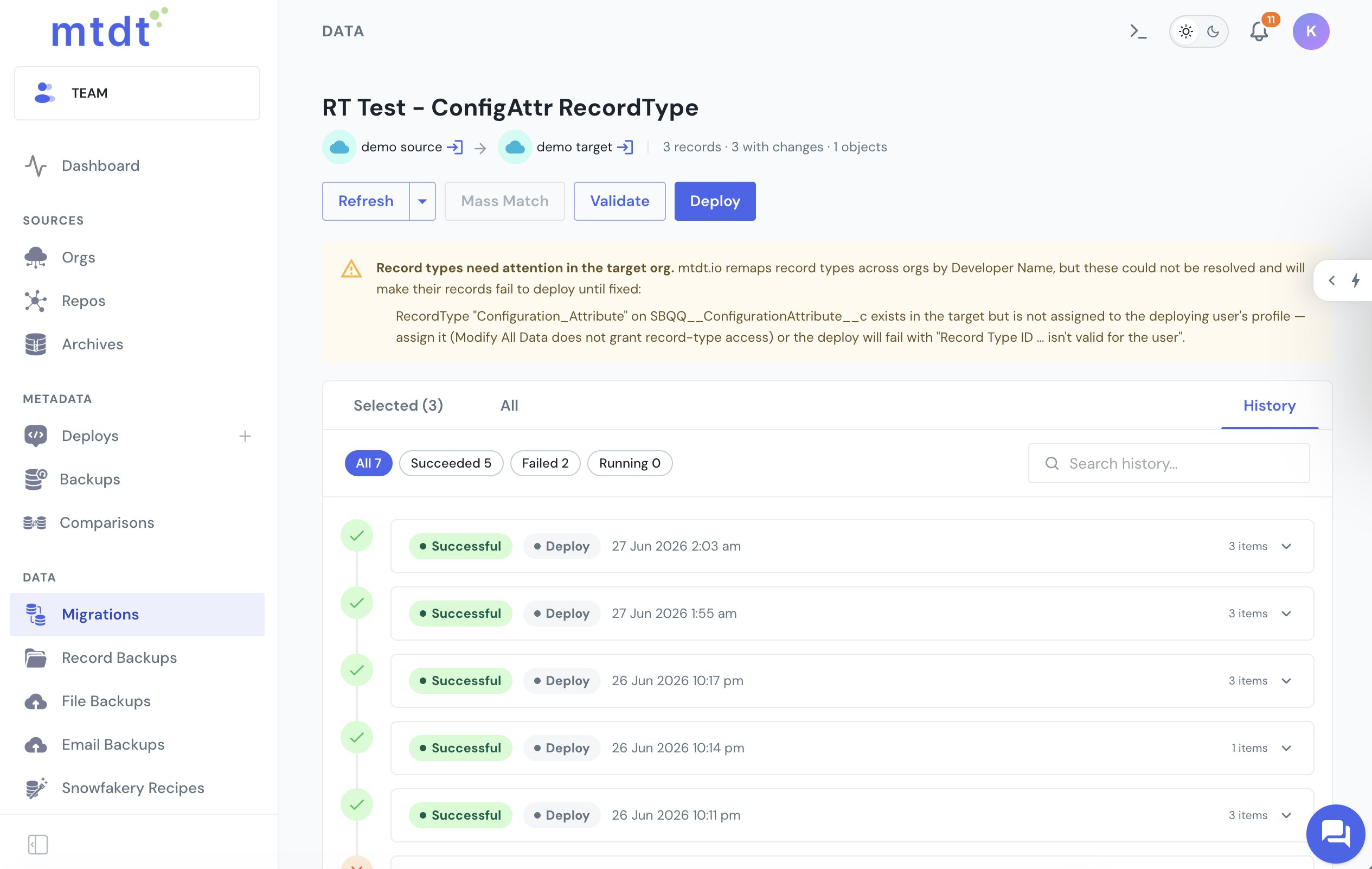
Task: Filter history by Failed 2
Action: pos(545,463)
